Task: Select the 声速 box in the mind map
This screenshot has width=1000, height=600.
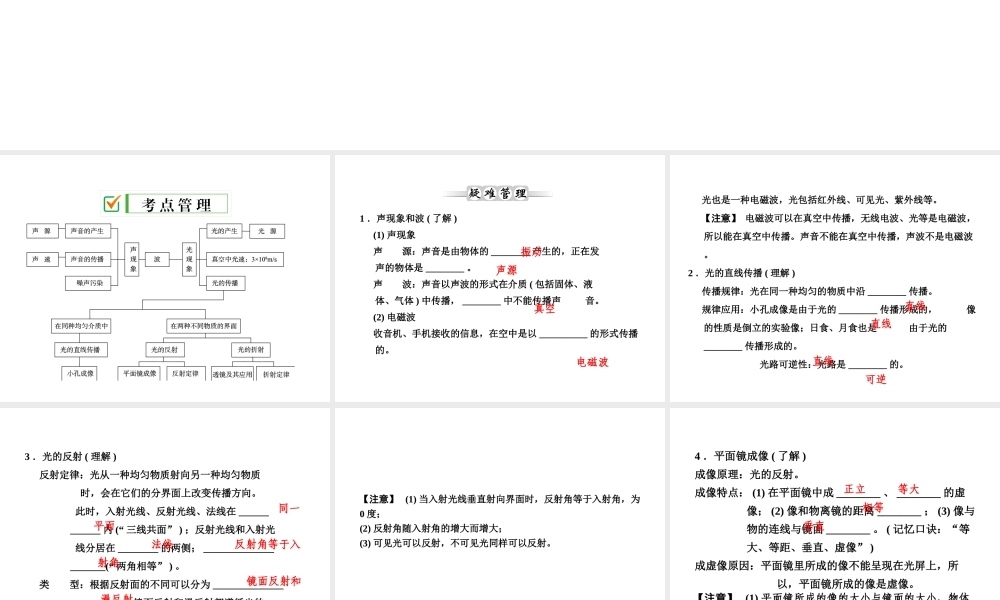Action: point(42,259)
